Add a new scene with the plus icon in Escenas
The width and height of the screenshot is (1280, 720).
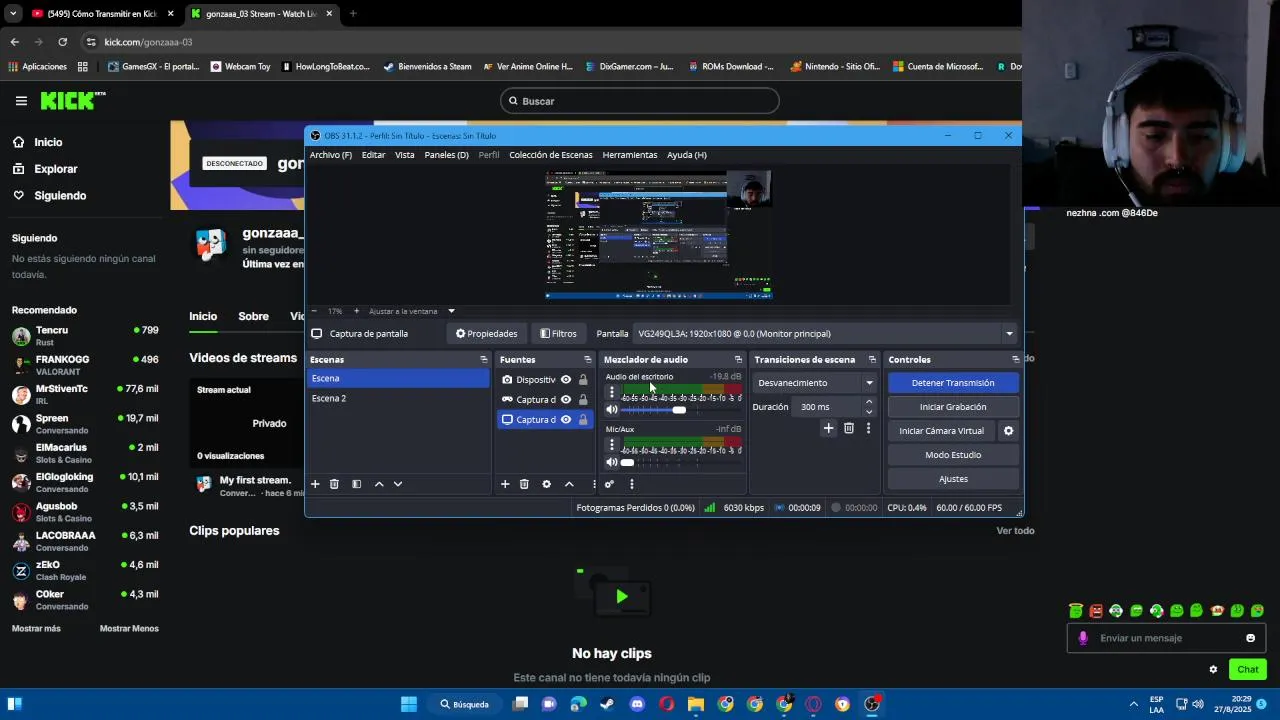point(315,484)
